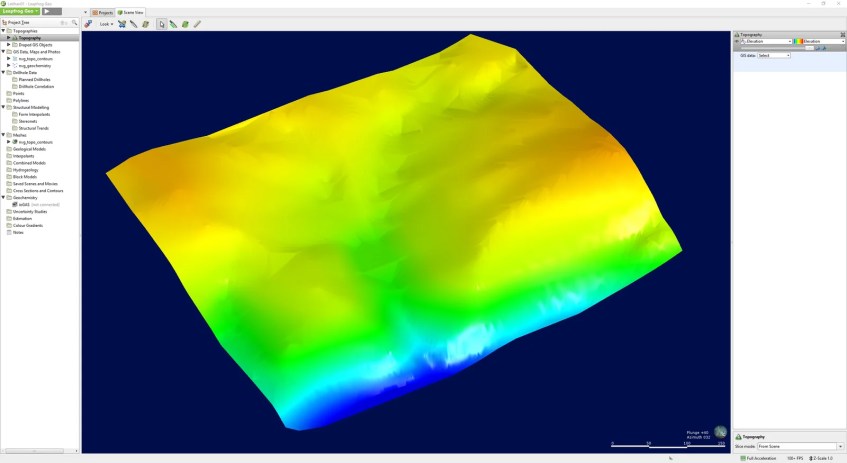The image size is (847, 463).
Task: Select mvg_geochemistry in the tree
Action: tap(35, 65)
